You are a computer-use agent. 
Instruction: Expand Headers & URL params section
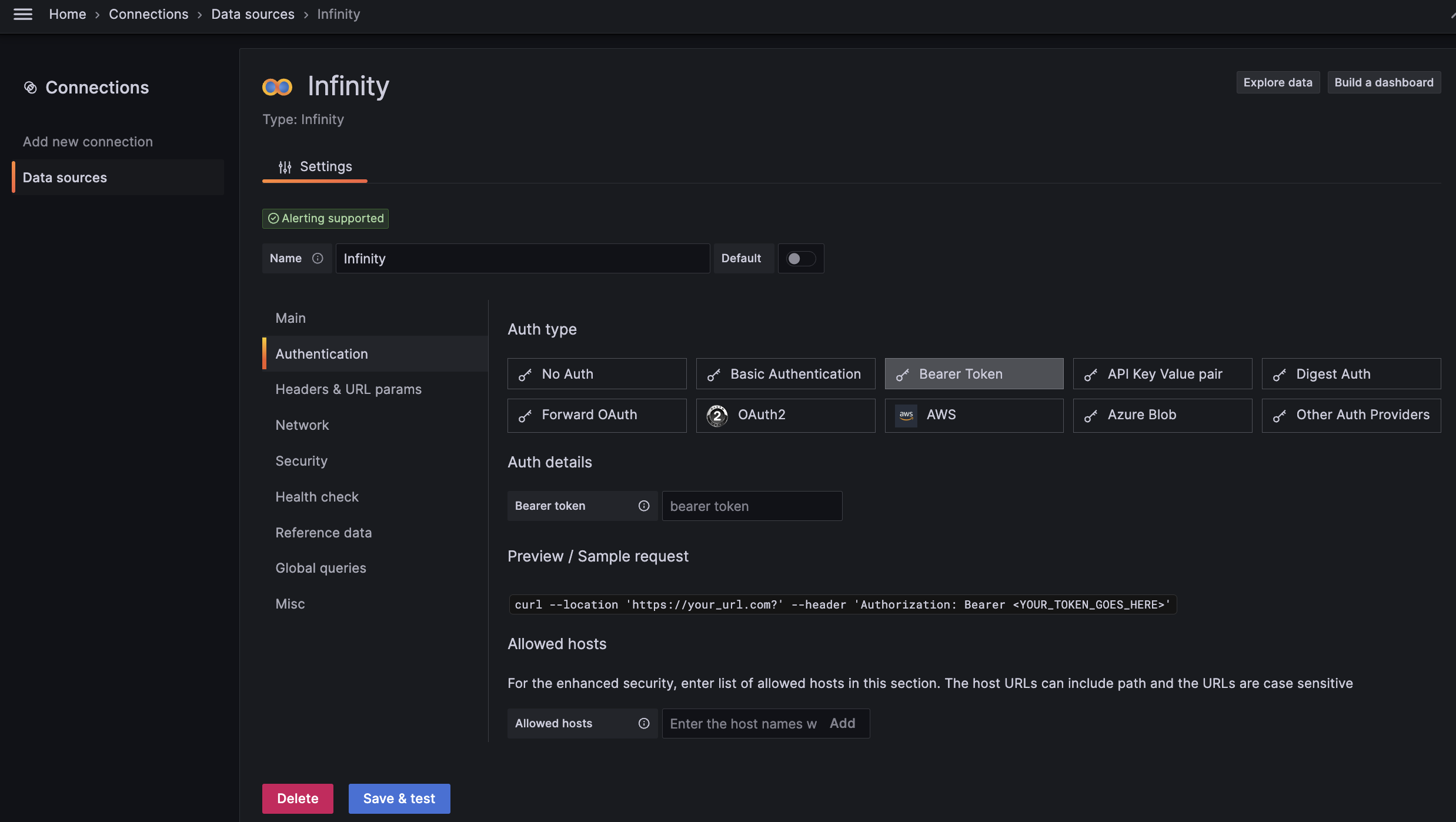click(348, 389)
